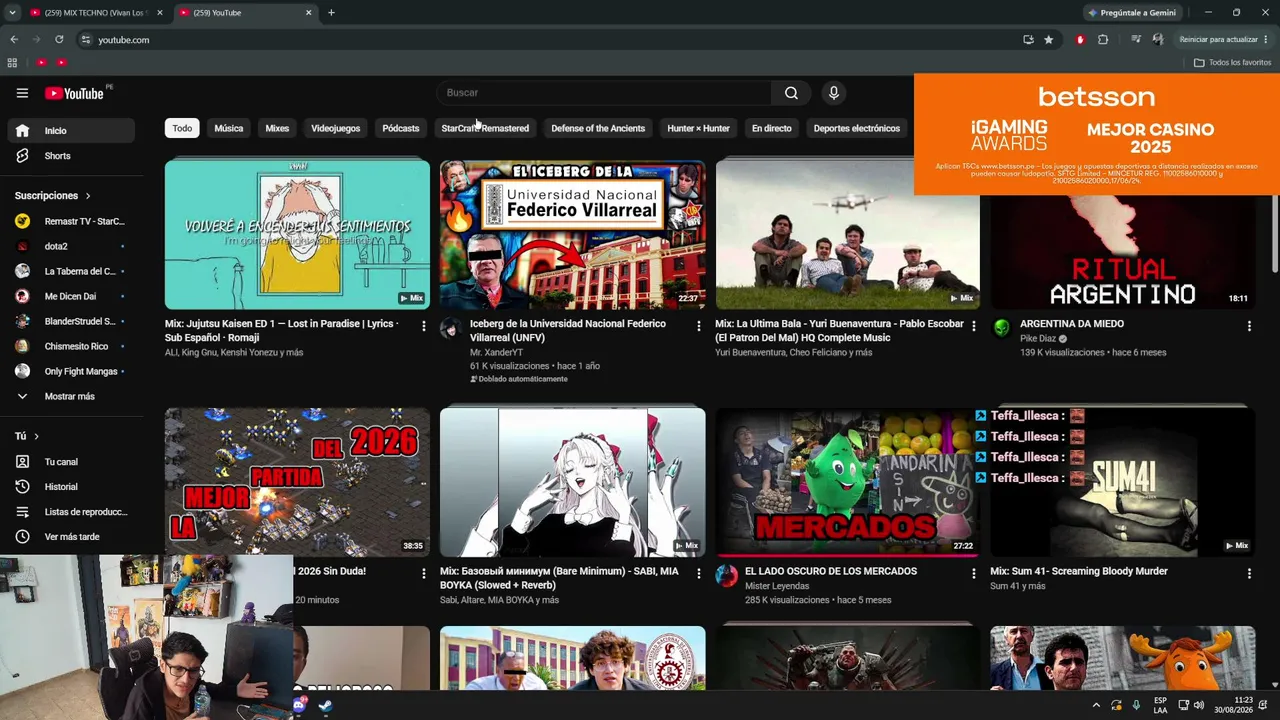The image size is (1280, 720).
Task: Open Tu canal in the sidebar
Action: 71,462
